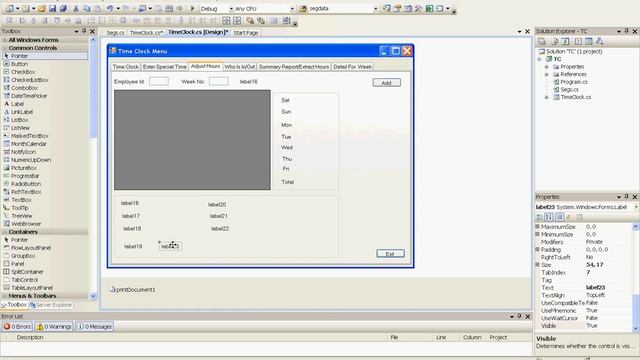This screenshot has height=360, width=640.
Task: Toggle the 0 Messages filter button
Action: pyautogui.click(x=95, y=327)
